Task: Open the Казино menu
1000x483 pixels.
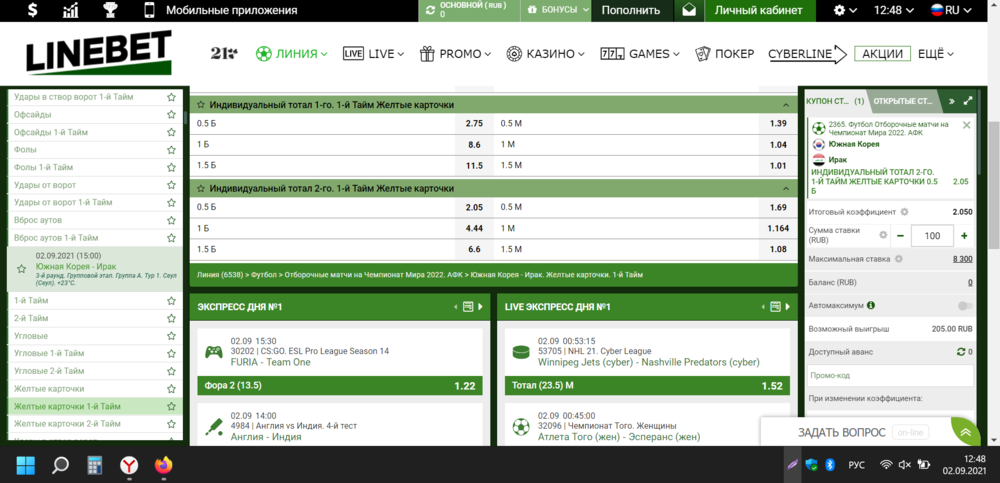Action: 545,54
